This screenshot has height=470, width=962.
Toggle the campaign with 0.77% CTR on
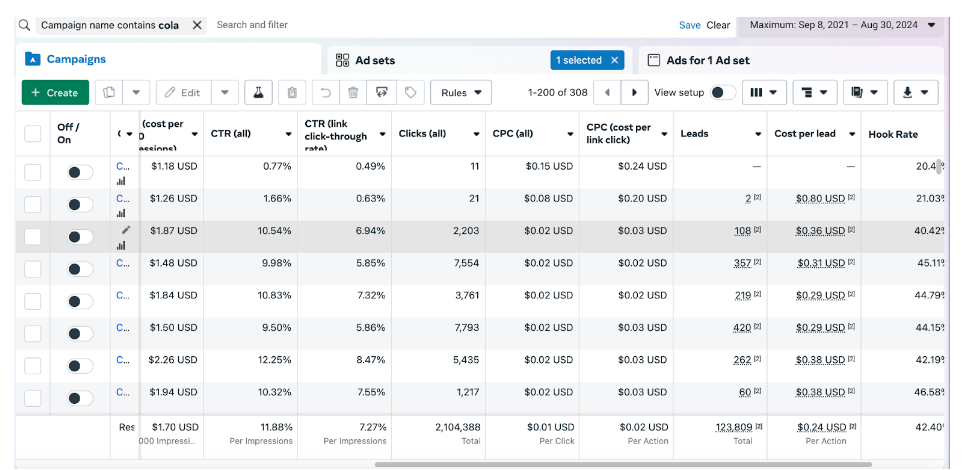[80, 172]
